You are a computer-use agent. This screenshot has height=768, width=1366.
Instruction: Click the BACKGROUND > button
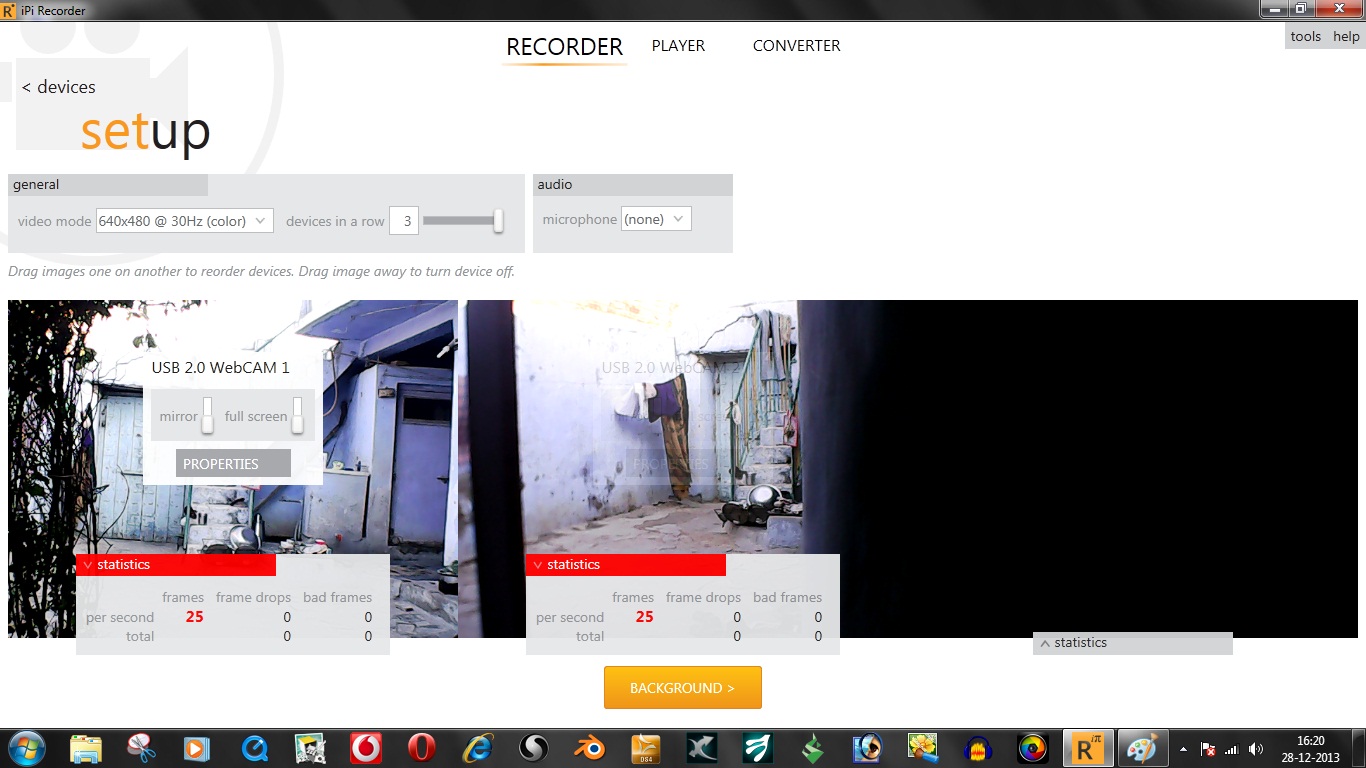683,688
